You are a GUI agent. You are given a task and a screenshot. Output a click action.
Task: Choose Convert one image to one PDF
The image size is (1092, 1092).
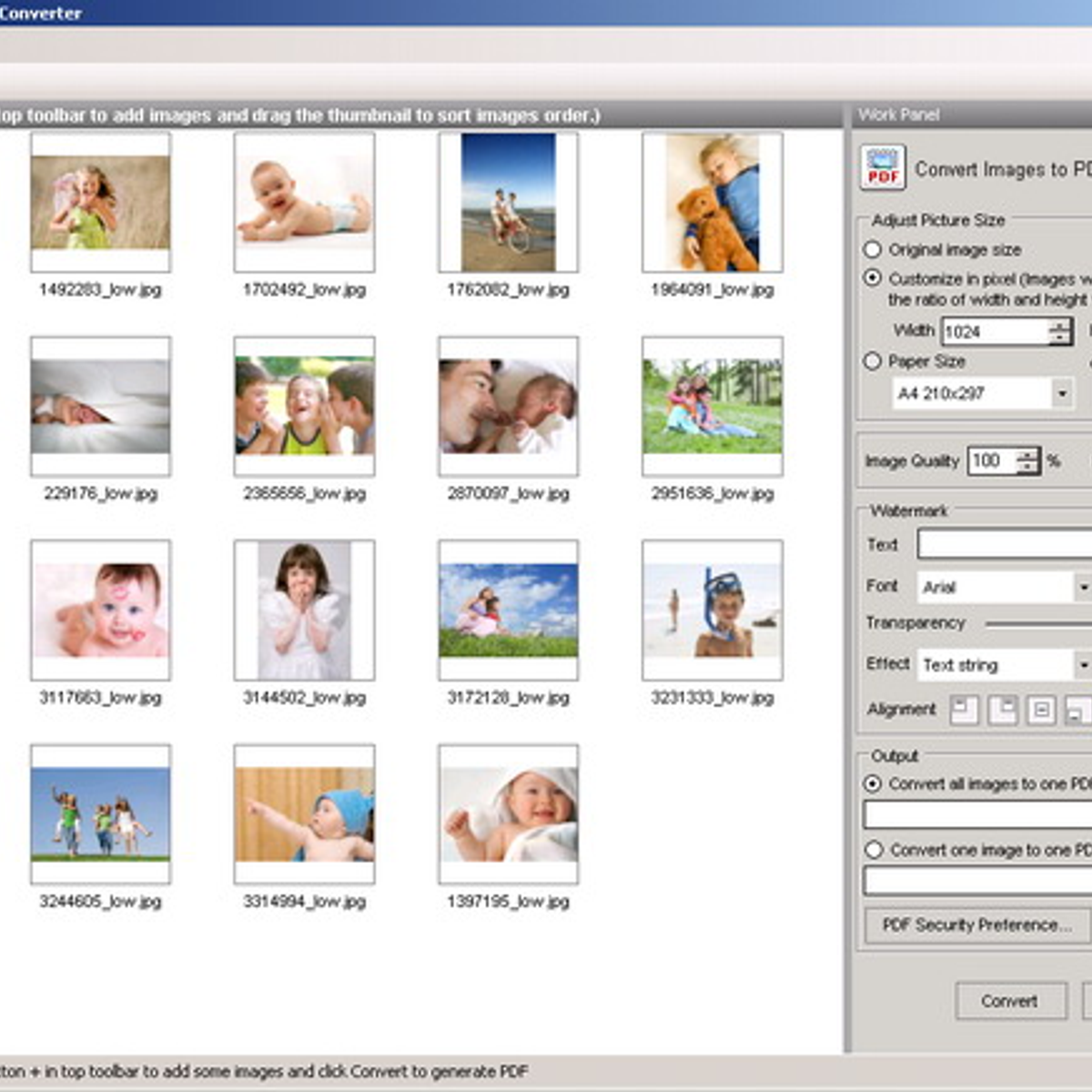click(875, 850)
